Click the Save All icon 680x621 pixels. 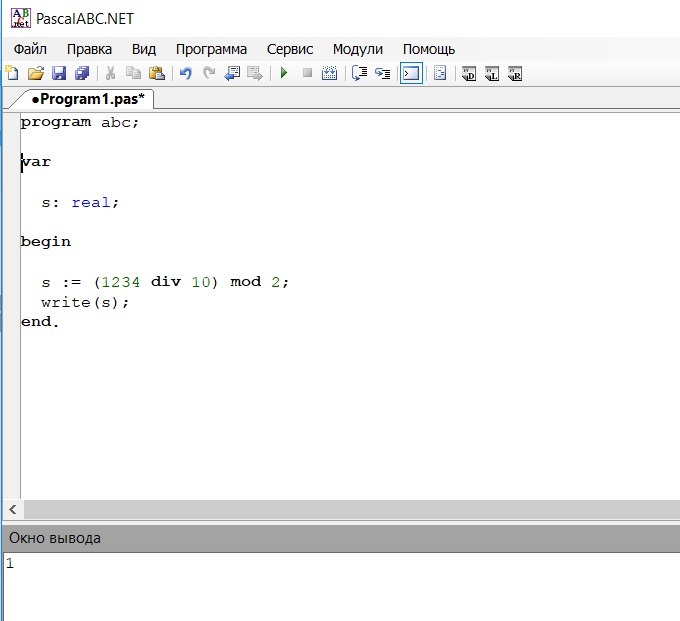tap(82, 73)
